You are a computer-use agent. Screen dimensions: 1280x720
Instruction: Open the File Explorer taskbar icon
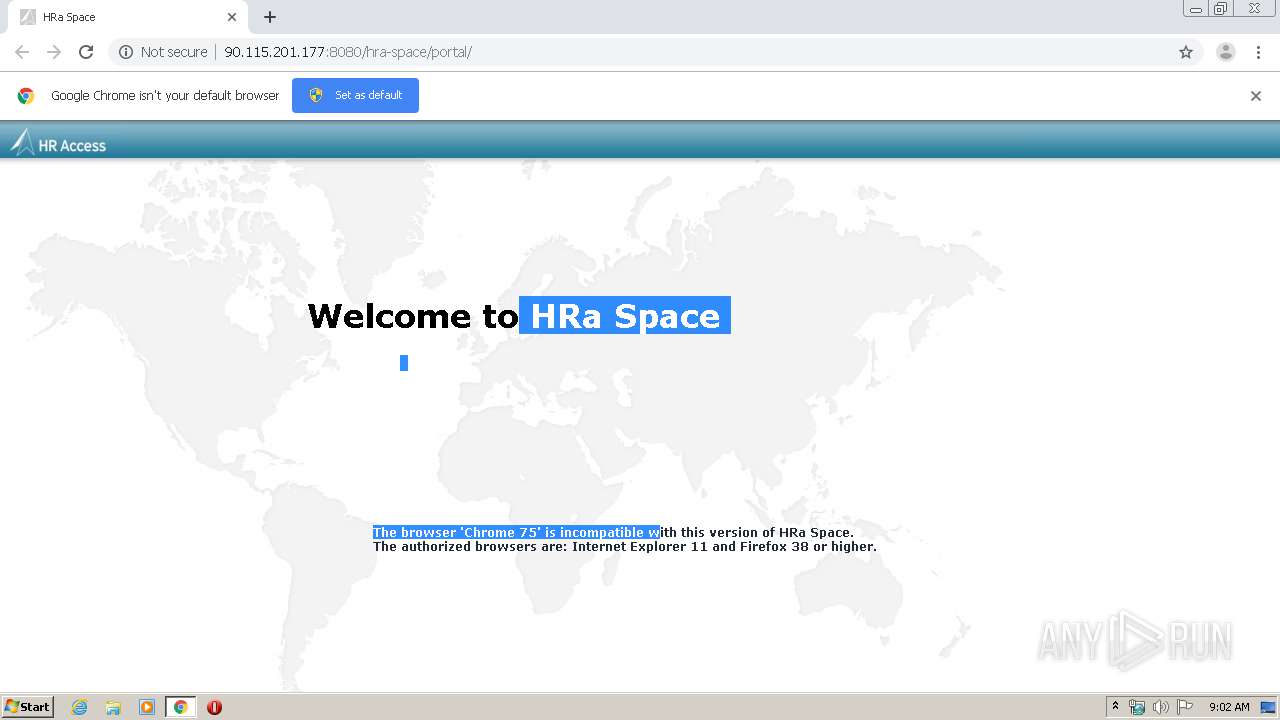113,707
